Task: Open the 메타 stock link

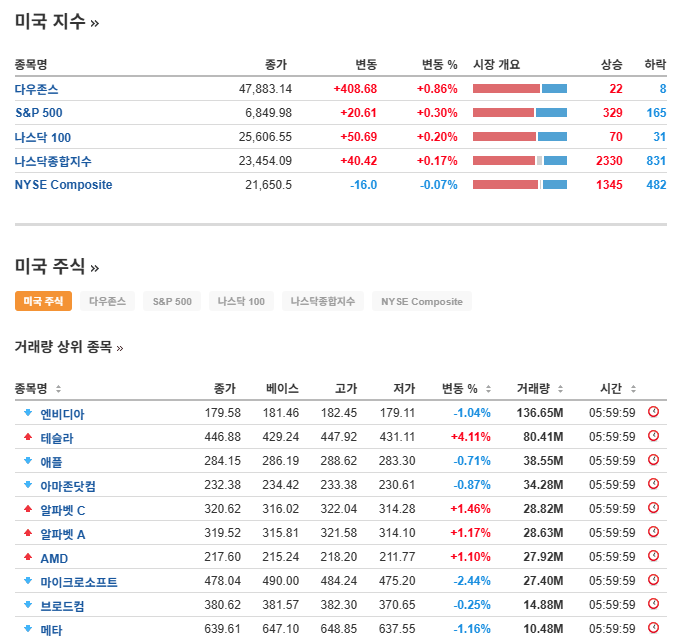Action: click(51, 629)
